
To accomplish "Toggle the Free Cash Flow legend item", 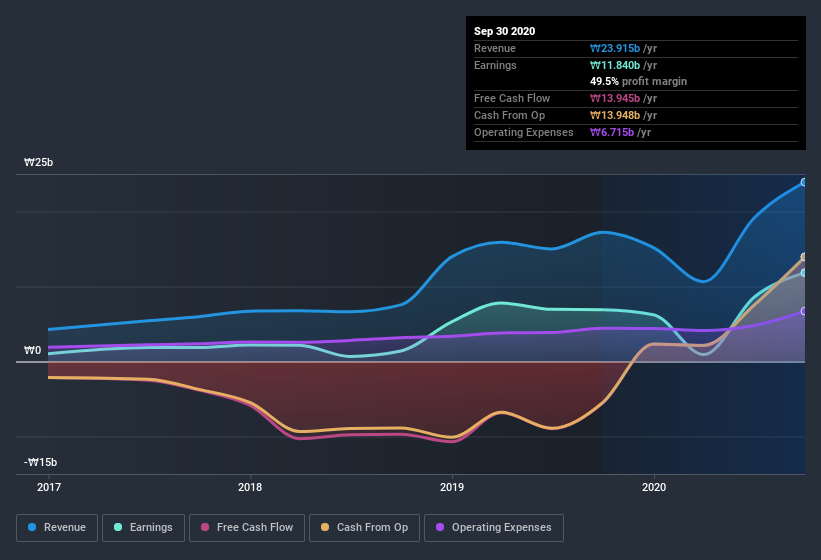I will [246, 527].
